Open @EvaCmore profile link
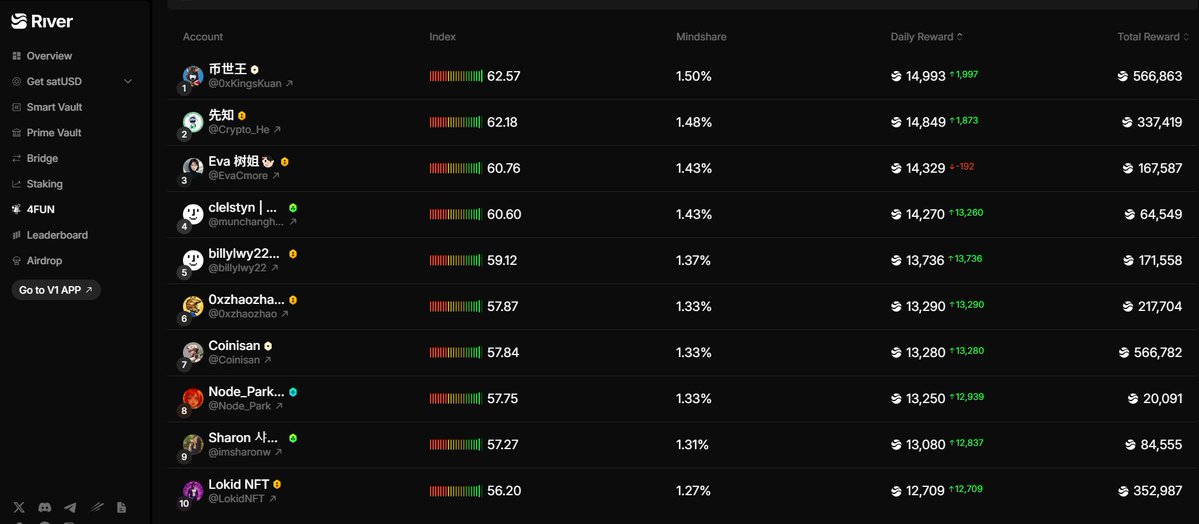Image resolution: width=1199 pixels, height=524 pixels. (x=244, y=176)
